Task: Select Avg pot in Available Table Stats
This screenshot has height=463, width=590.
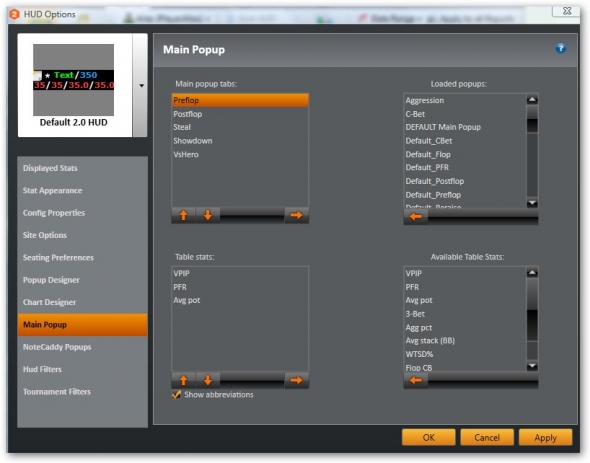Action: pyautogui.click(x=465, y=300)
